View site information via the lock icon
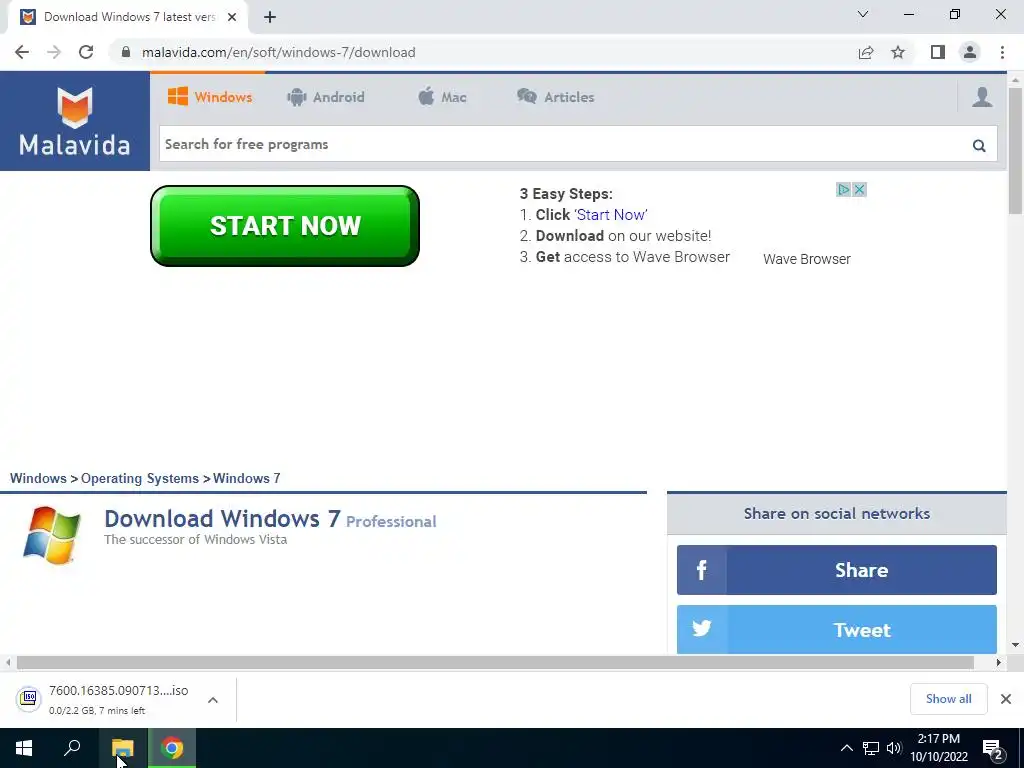The height and width of the screenshot is (768, 1024). click(126, 52)
